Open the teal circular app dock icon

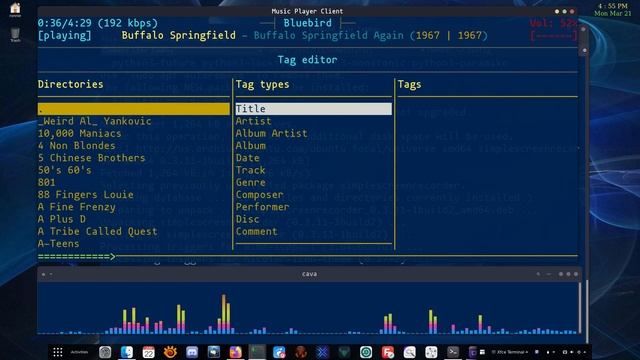click(366, 352)
